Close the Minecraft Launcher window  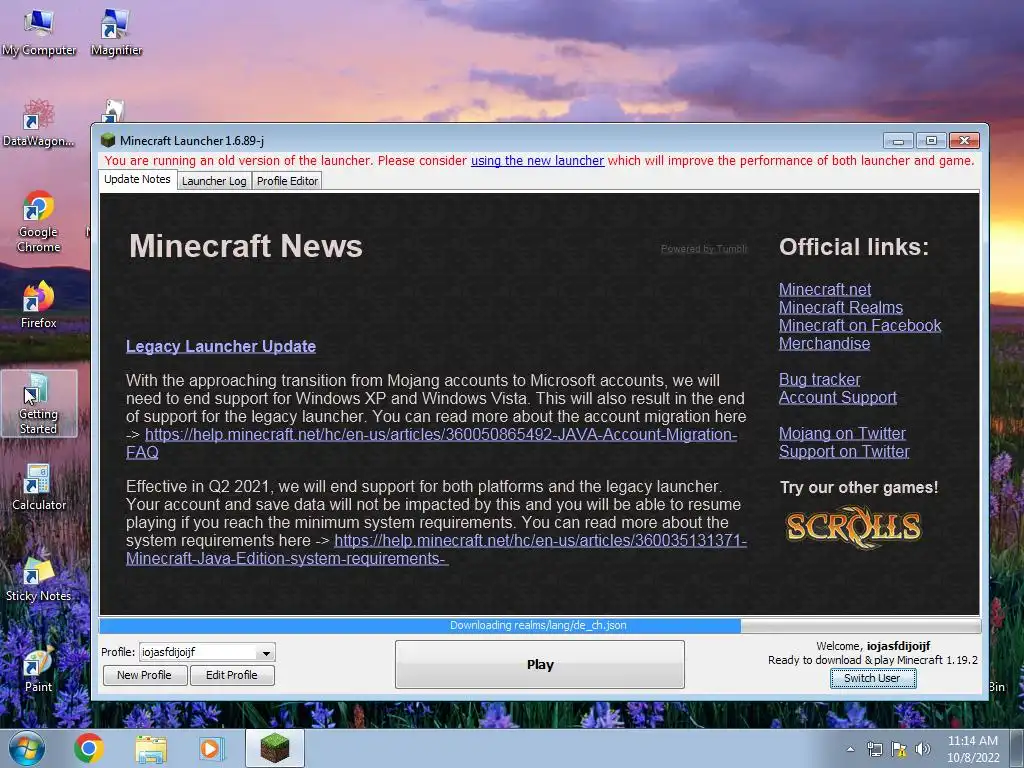(x=964, y=140)
